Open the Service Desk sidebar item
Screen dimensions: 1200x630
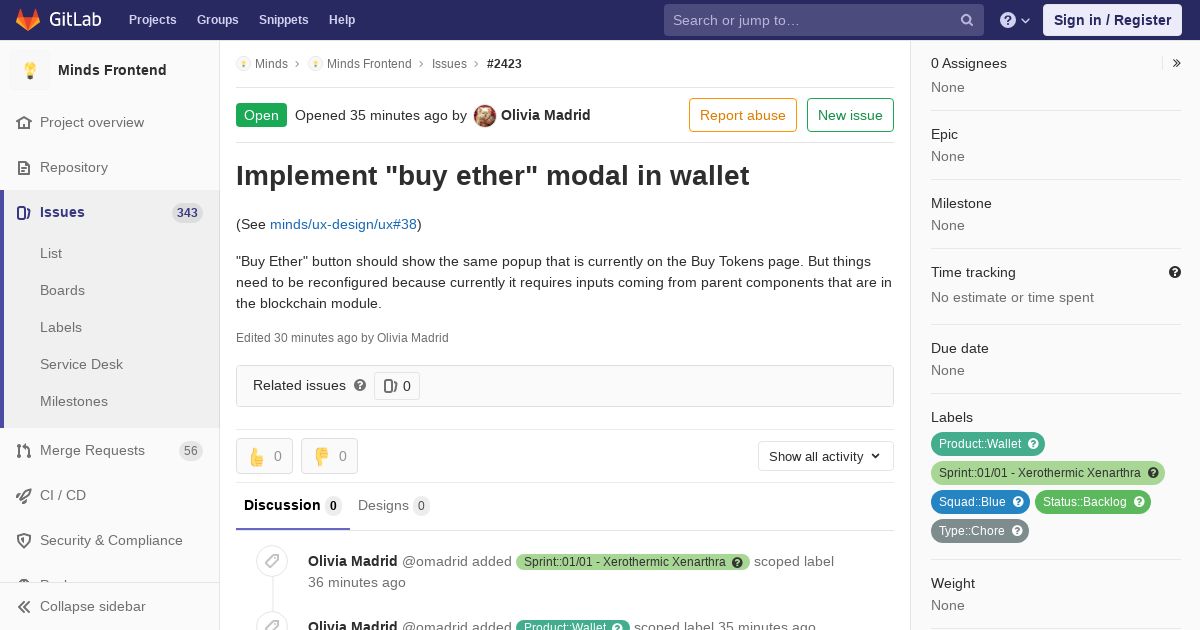coord(81,364)
